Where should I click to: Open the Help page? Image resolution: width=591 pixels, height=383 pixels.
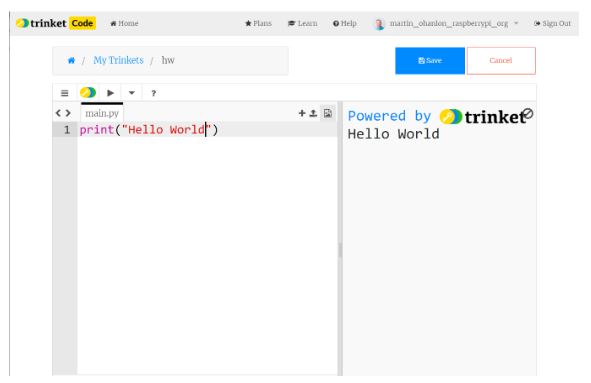pos(344,23)
